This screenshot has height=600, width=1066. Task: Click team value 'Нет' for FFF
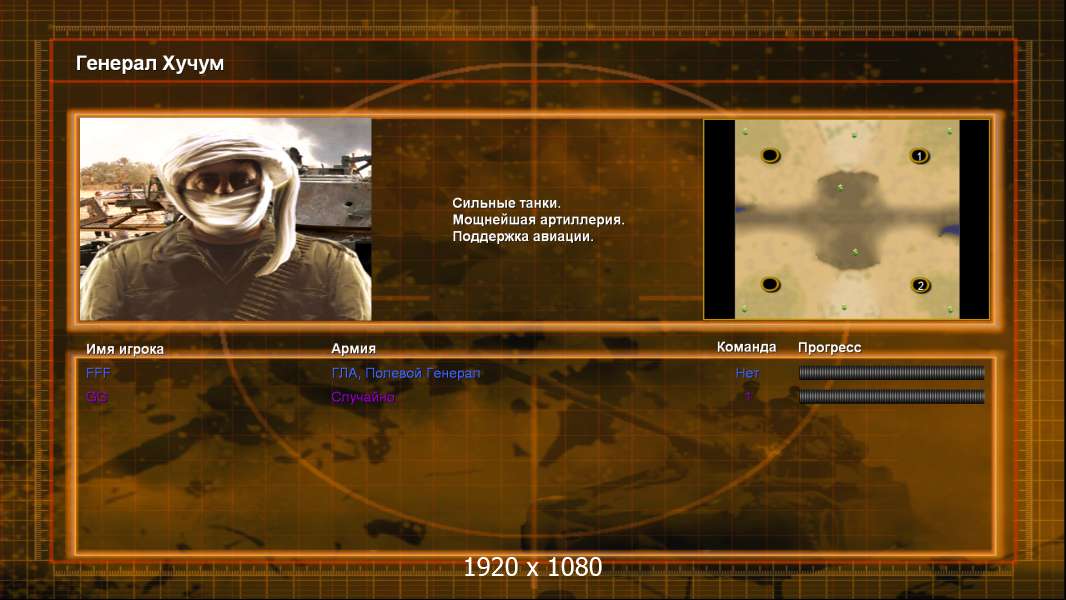tap(747, 372)
